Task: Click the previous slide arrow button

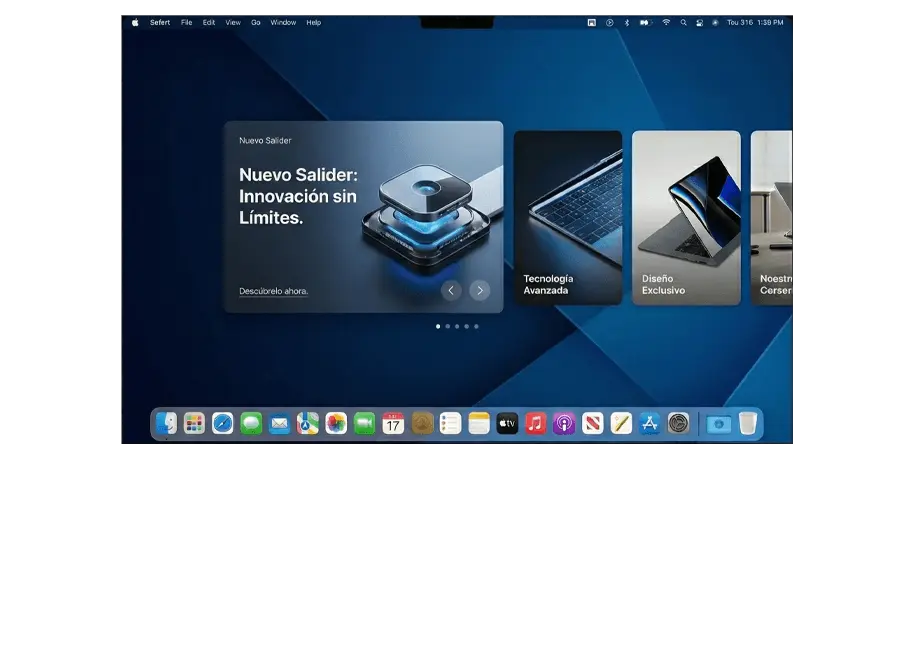Action: point(451,290)
